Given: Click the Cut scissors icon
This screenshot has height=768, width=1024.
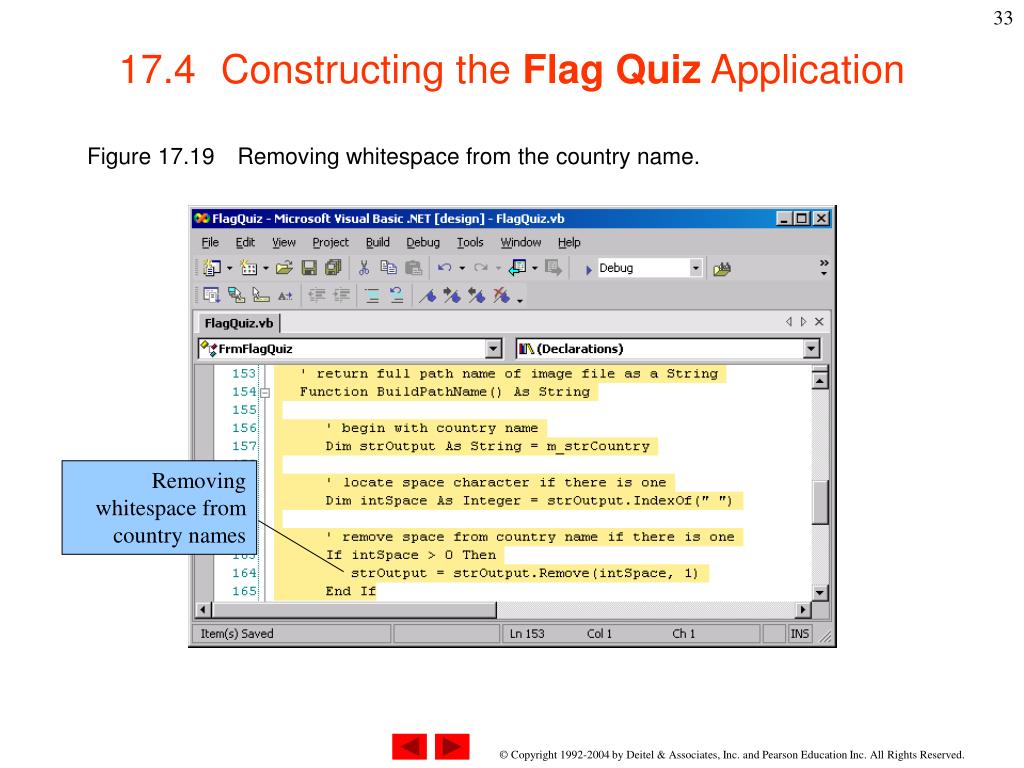Looking at the screenshot, I should (x=364, y=268).
